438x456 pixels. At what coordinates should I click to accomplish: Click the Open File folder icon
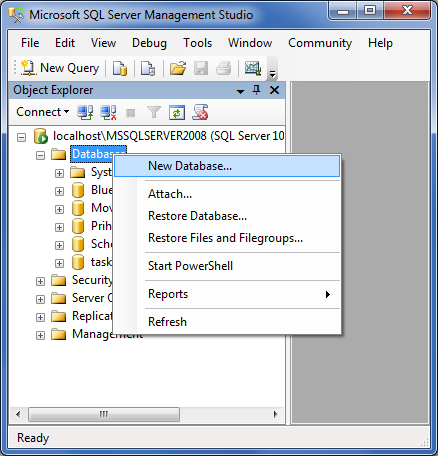click(178, 68)
